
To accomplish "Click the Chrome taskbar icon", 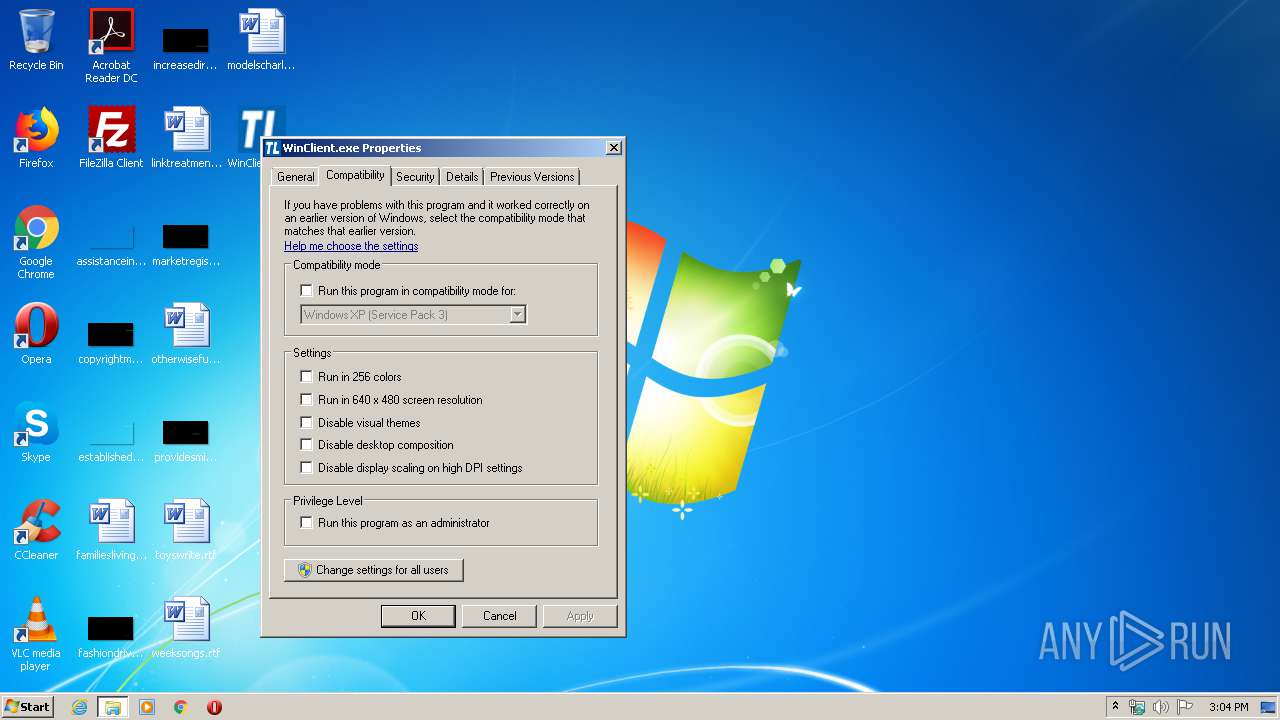I will (x=181, y=707).
